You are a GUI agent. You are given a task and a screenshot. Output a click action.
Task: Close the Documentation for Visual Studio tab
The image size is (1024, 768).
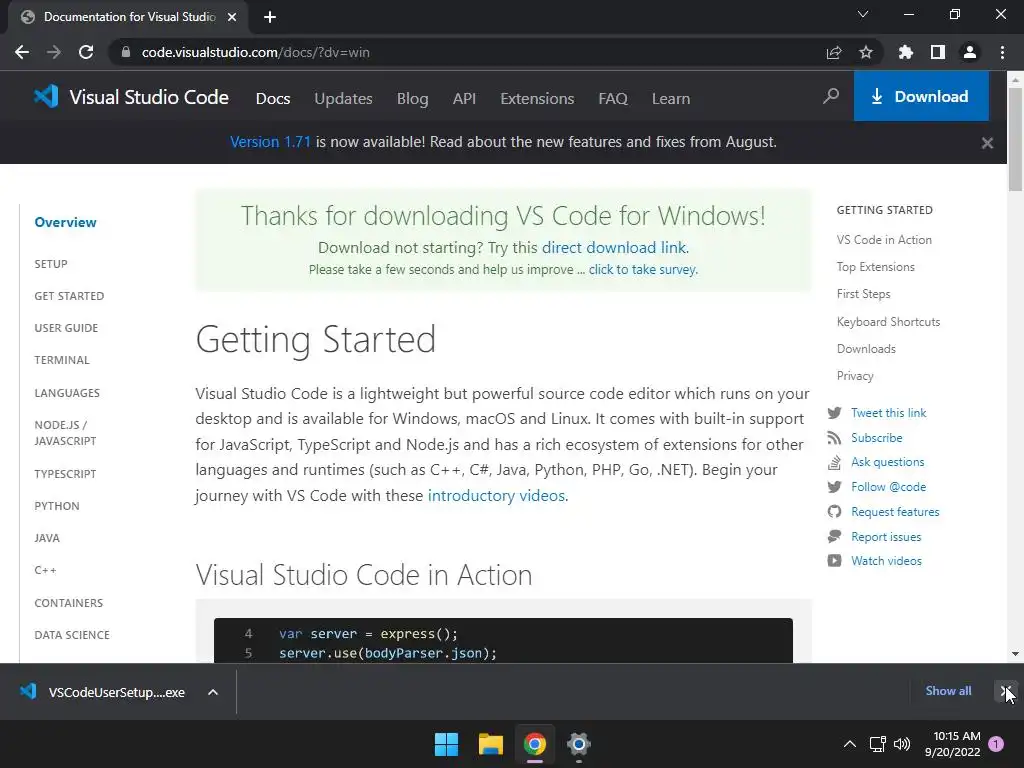232,17
